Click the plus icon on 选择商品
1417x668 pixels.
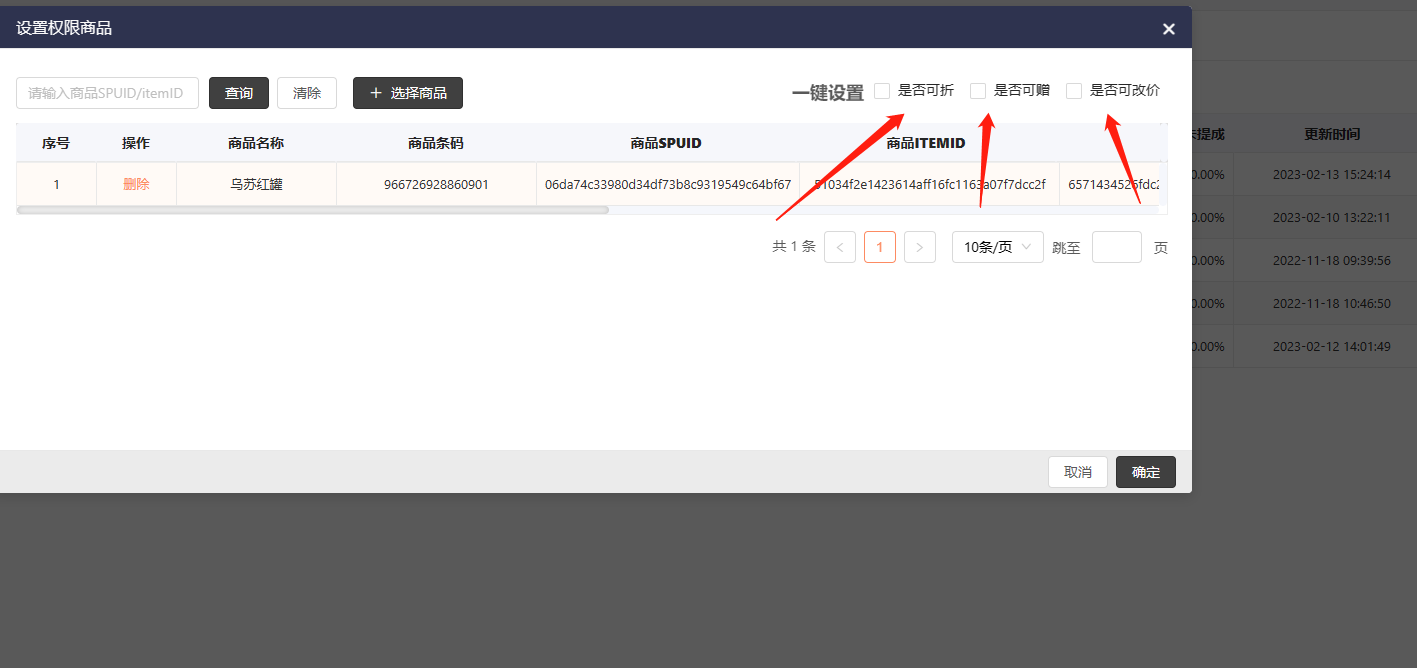[376, 93]
